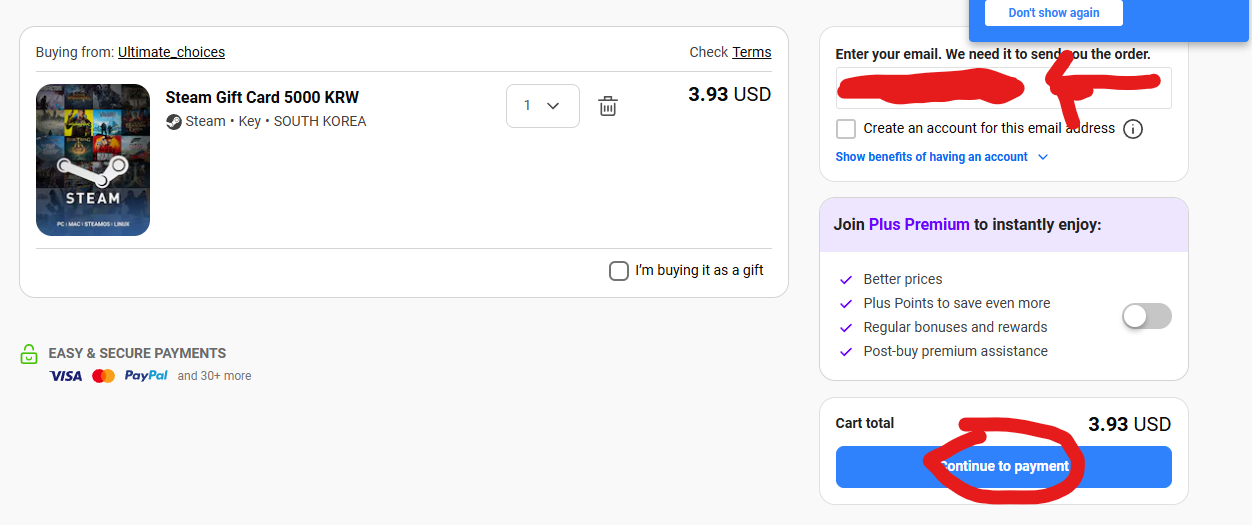The image size is (1252, 525).
Task: Check "I'm buying it as a gift"
Action: (x=619, y=271)
